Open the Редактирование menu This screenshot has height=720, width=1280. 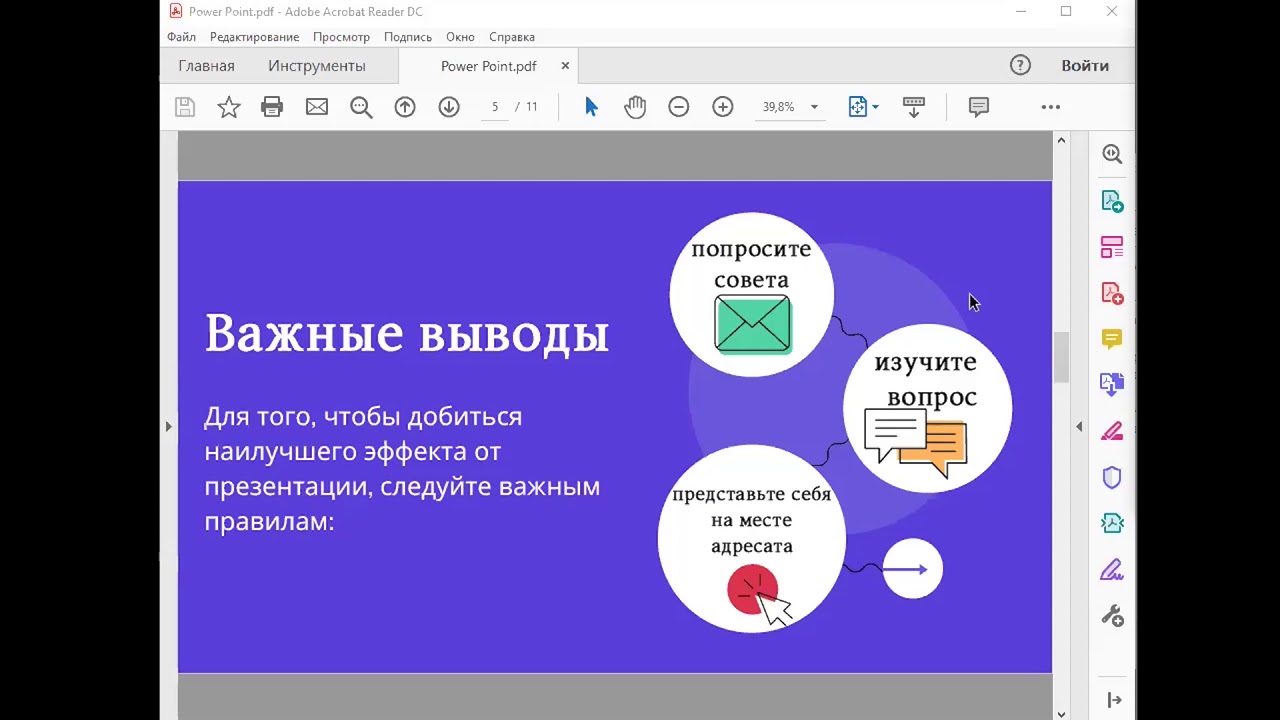tap(254, 37)
